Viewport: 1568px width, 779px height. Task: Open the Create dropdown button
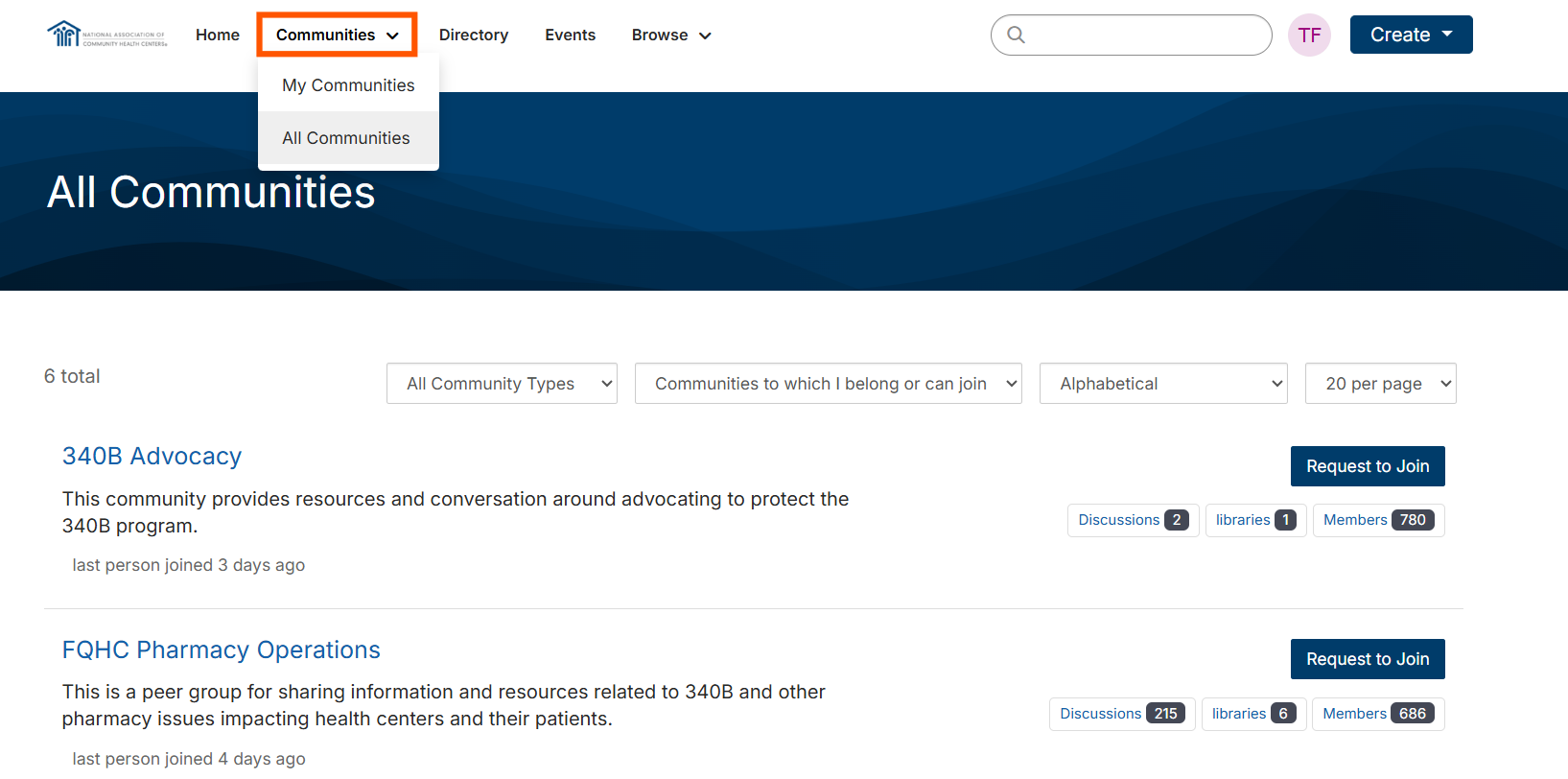1411,35
